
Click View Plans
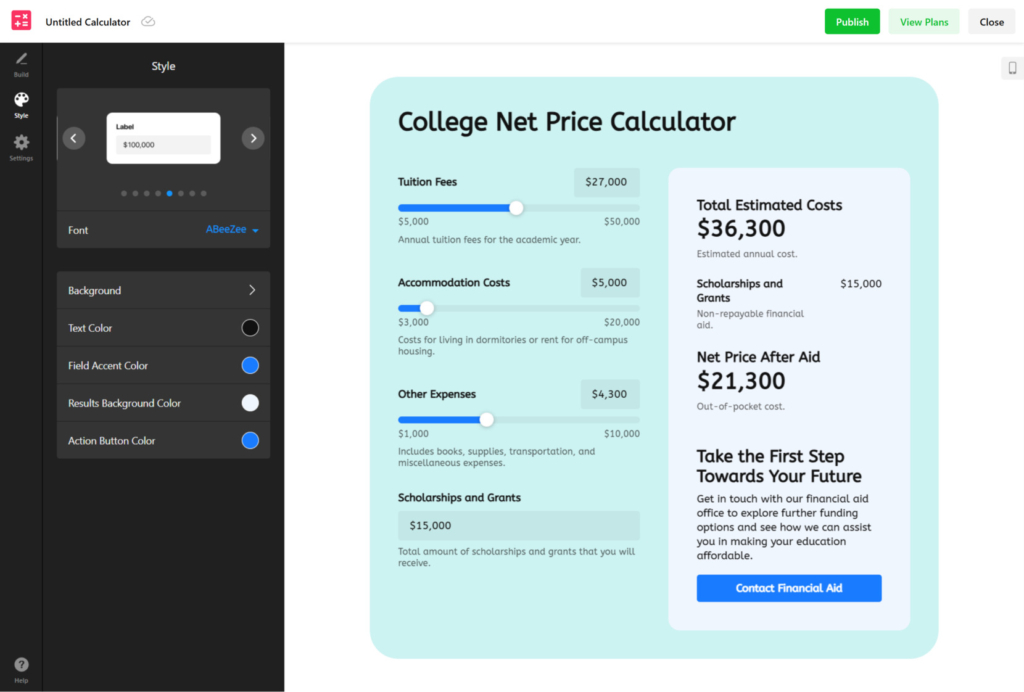pyautogui.click(x=923, y=20)
